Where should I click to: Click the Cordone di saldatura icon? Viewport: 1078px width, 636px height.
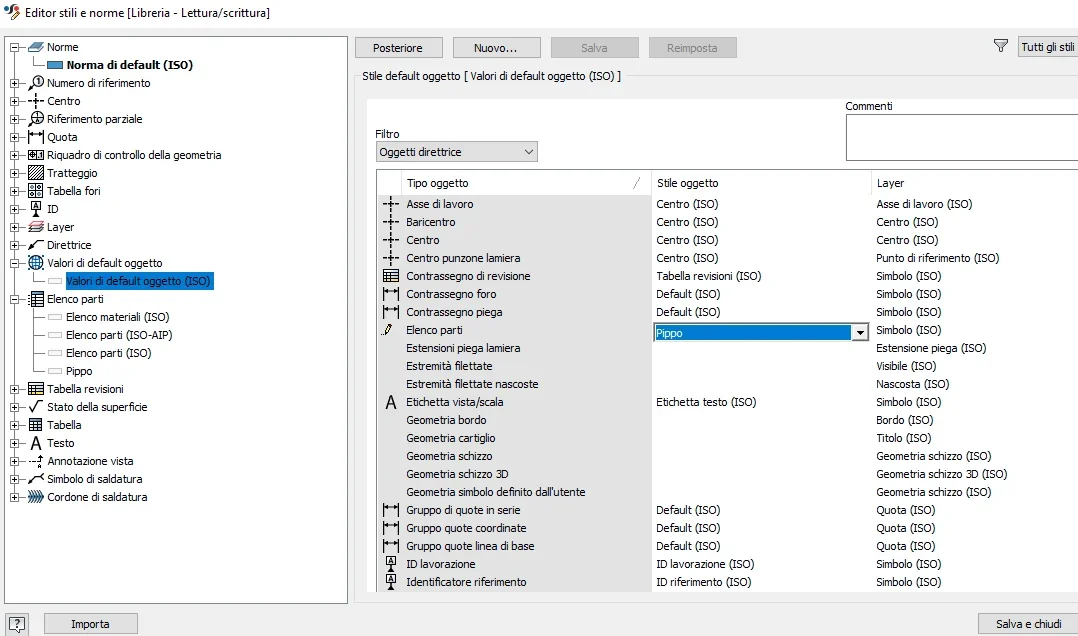[36, 497]
